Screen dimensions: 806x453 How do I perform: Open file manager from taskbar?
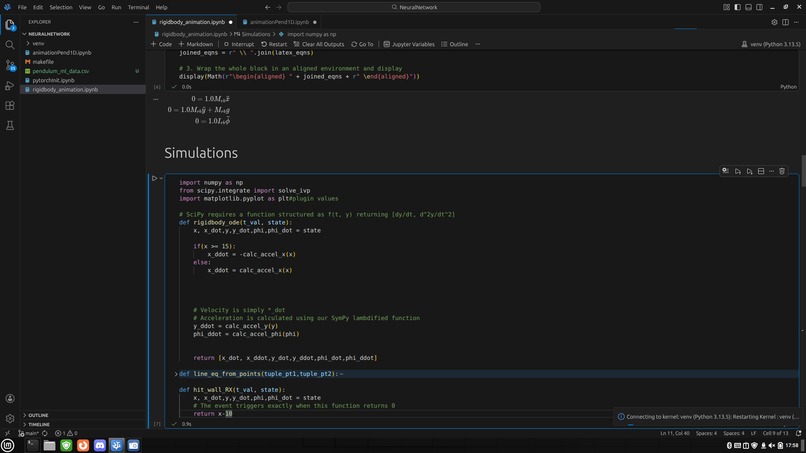pos(49,445)
